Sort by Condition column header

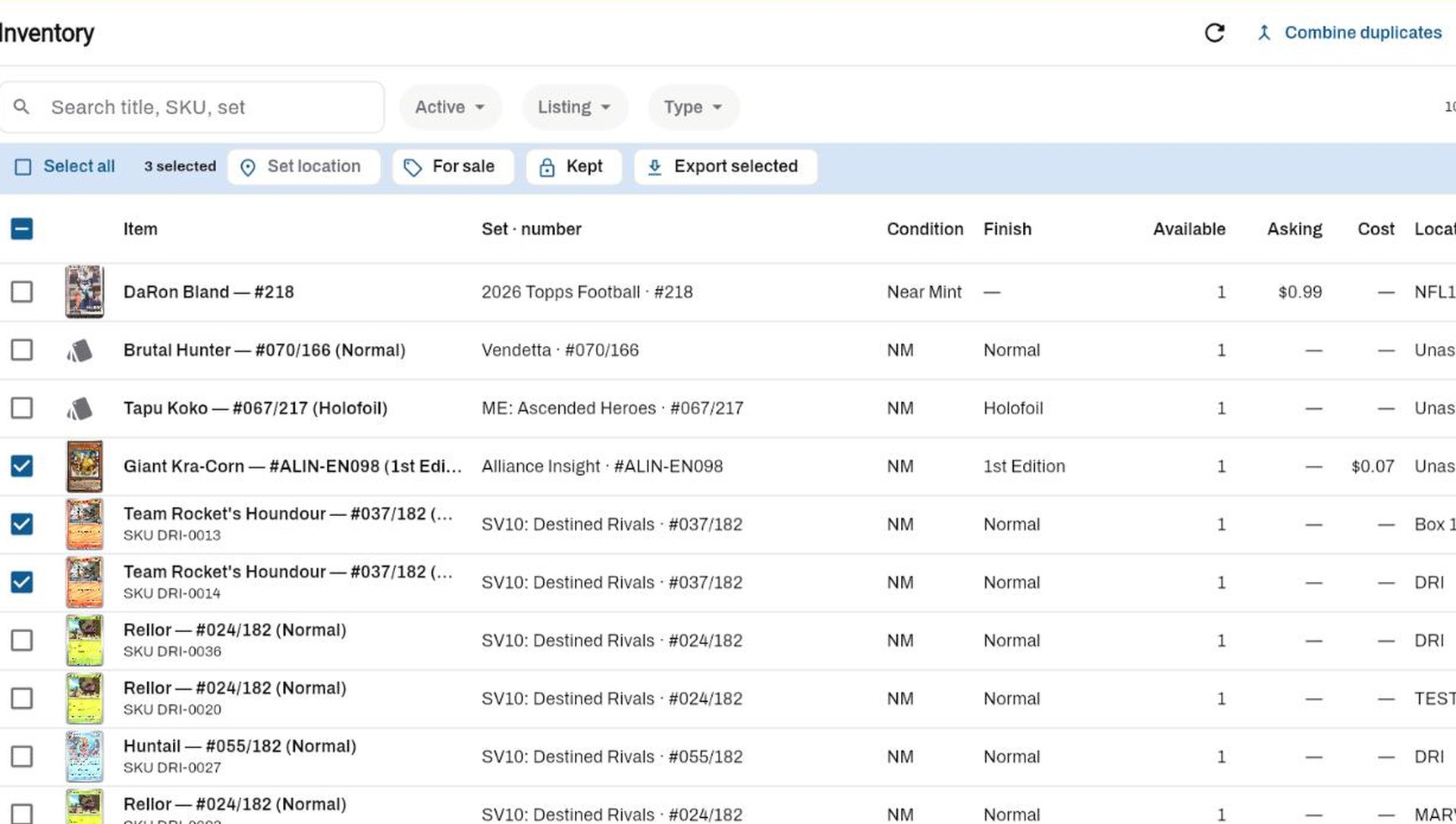[x=924, y=229]
